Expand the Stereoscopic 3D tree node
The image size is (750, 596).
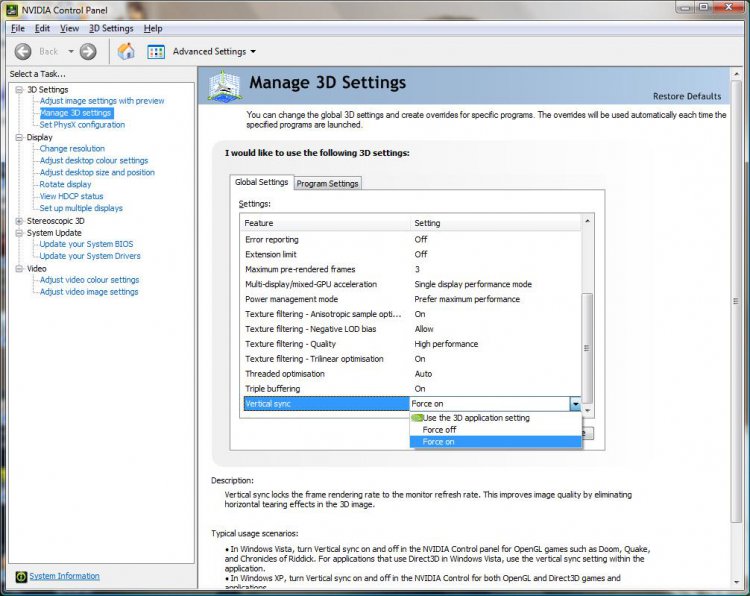[19, 221]
